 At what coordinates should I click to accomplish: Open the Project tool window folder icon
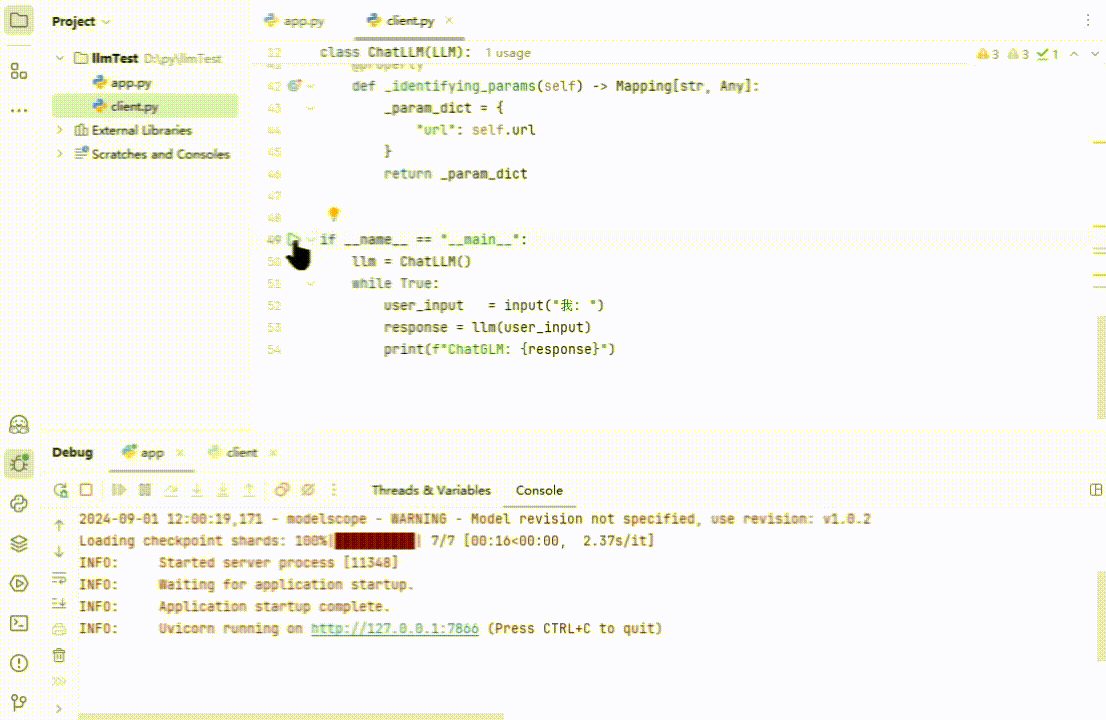(x=19, y=20)
